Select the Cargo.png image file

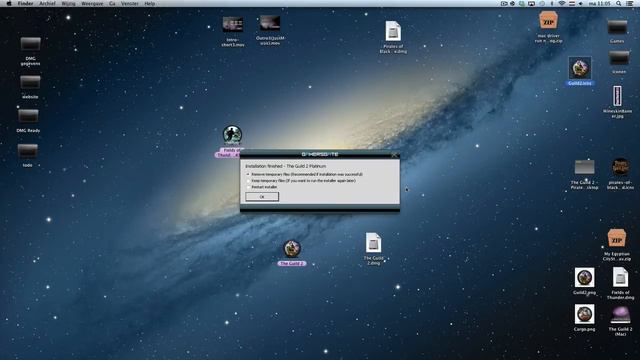584,314
